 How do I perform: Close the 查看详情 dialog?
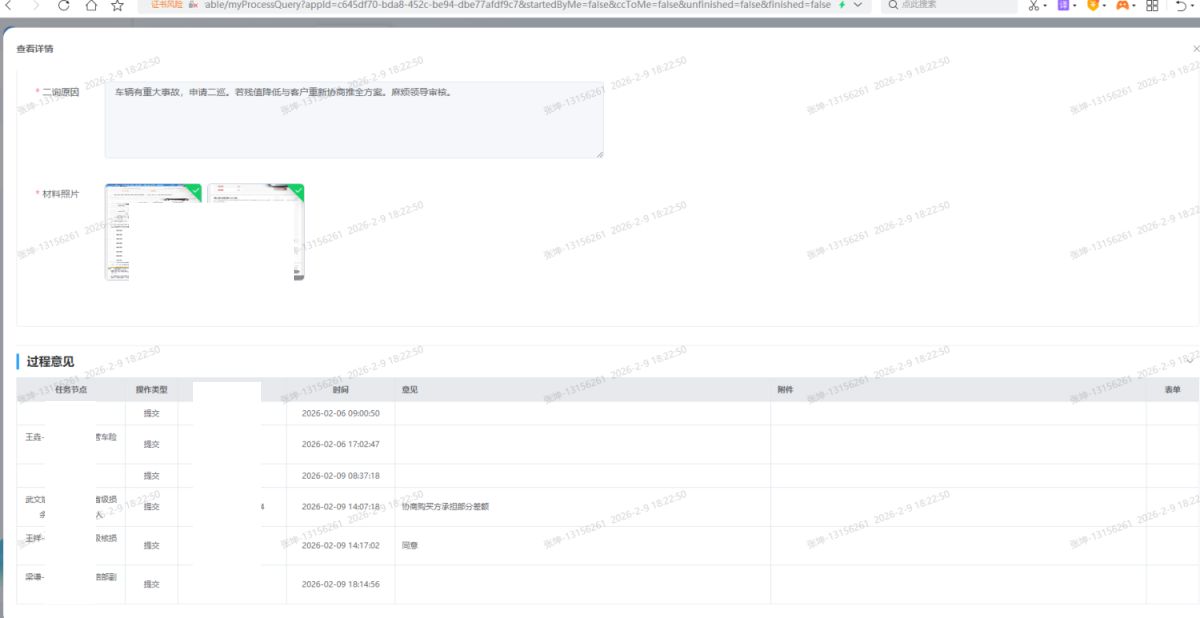click(x=1194, y=48)
